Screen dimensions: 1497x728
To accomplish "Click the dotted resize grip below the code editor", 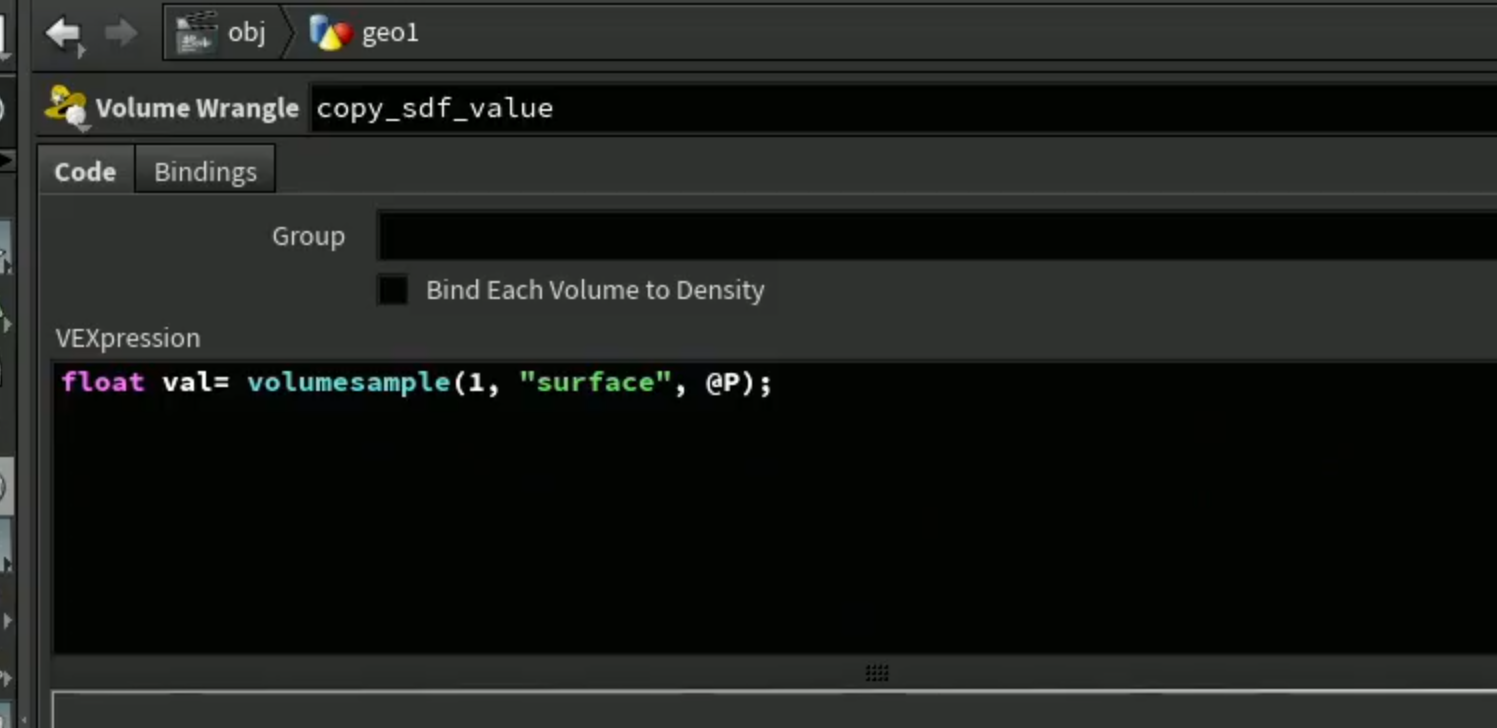I will (877, 673).
